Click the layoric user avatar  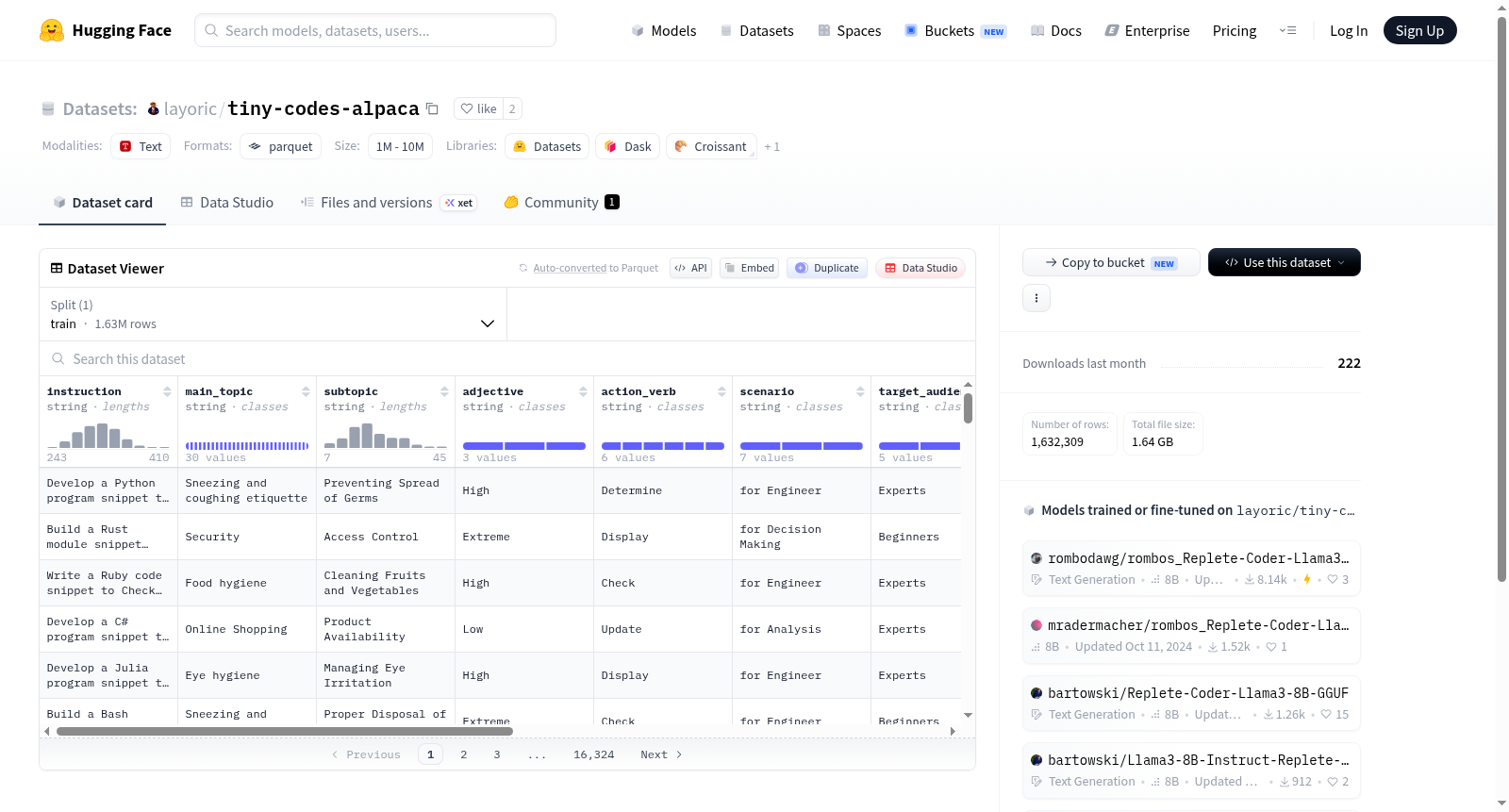pyautogui.click(x=153, y=108)
